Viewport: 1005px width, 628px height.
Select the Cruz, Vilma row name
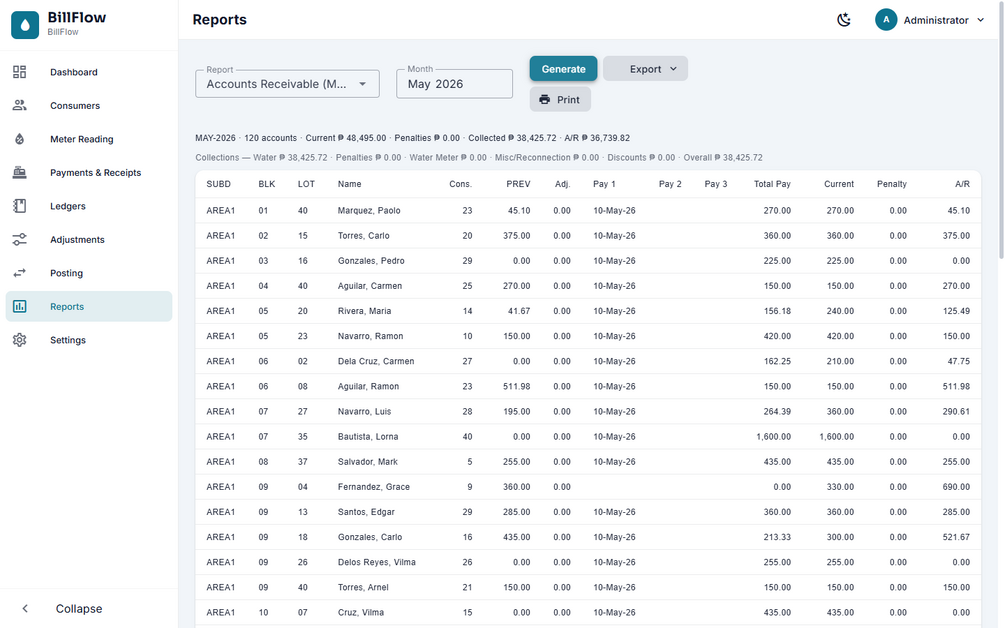coord(361,613)
